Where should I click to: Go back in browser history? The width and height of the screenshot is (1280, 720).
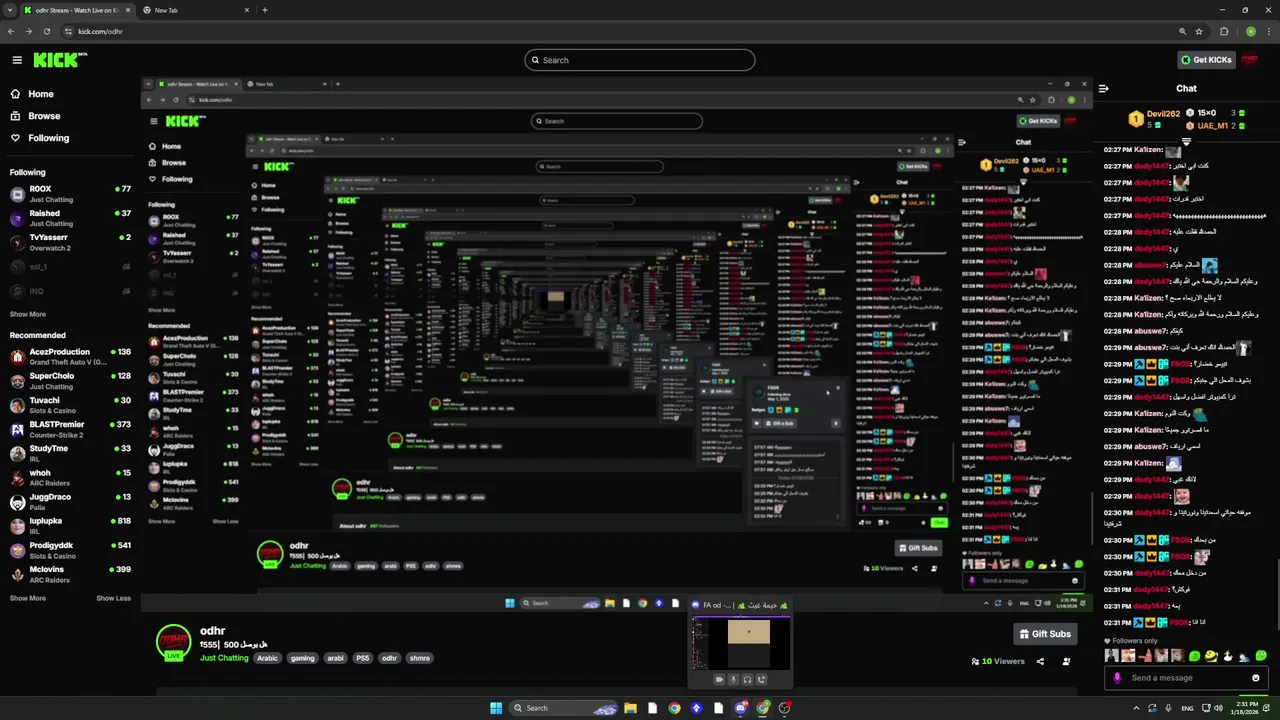click(11, 31)
